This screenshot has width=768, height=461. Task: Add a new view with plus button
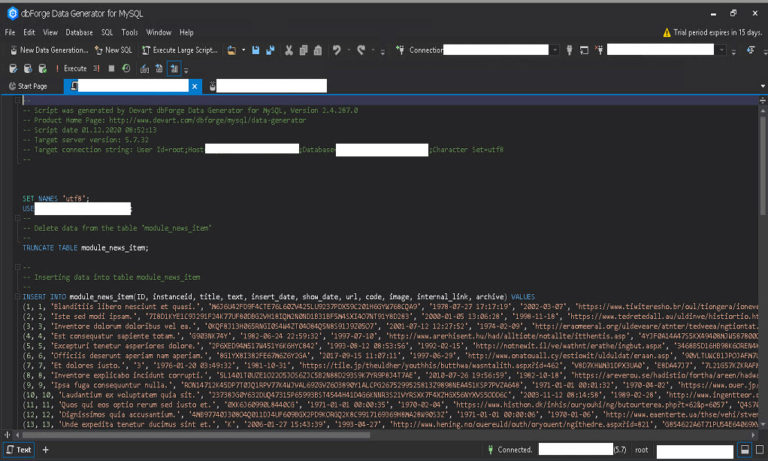[46, 450]
